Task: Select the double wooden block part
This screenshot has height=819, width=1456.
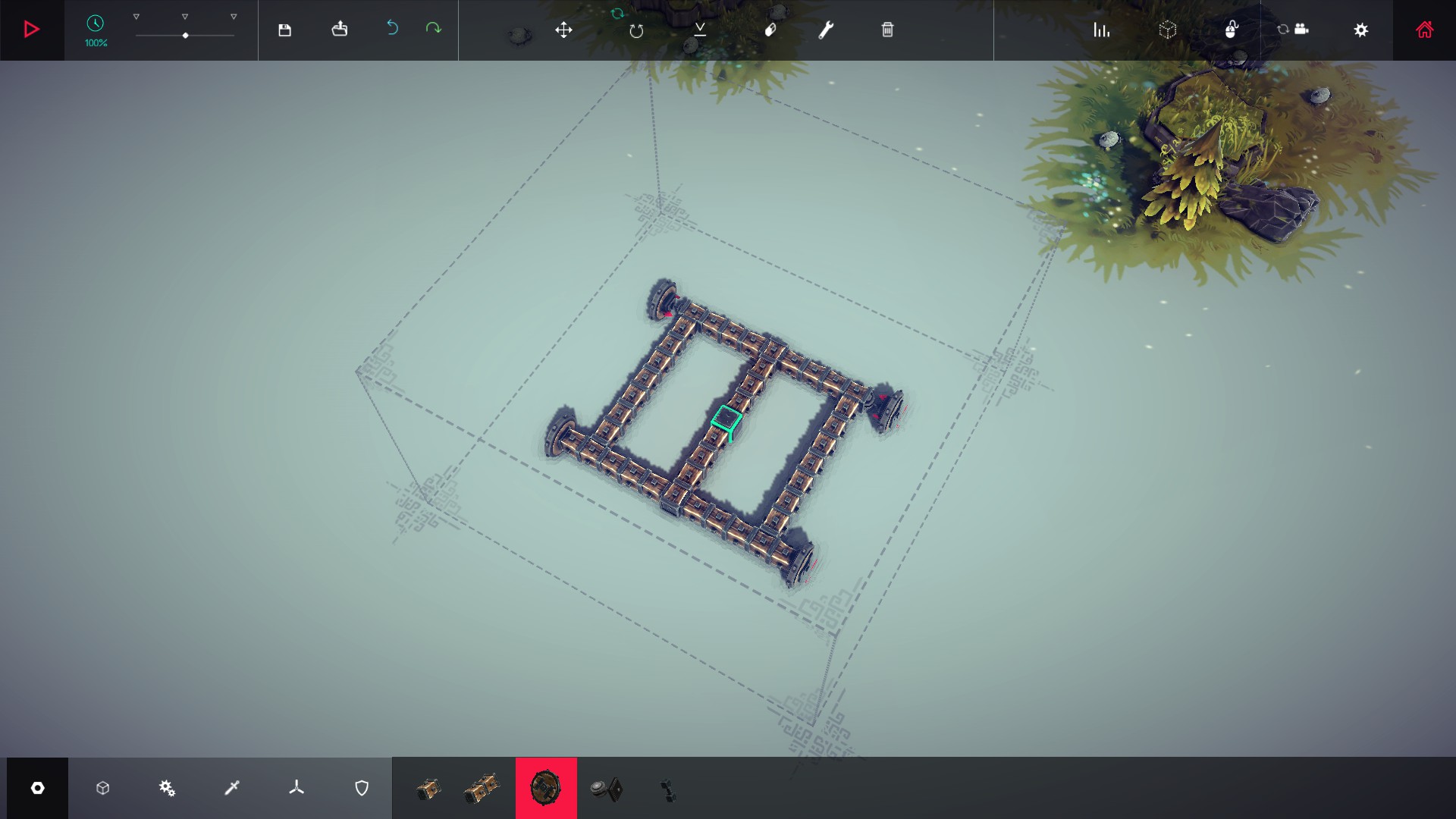Action: click(x=482, y=789)
